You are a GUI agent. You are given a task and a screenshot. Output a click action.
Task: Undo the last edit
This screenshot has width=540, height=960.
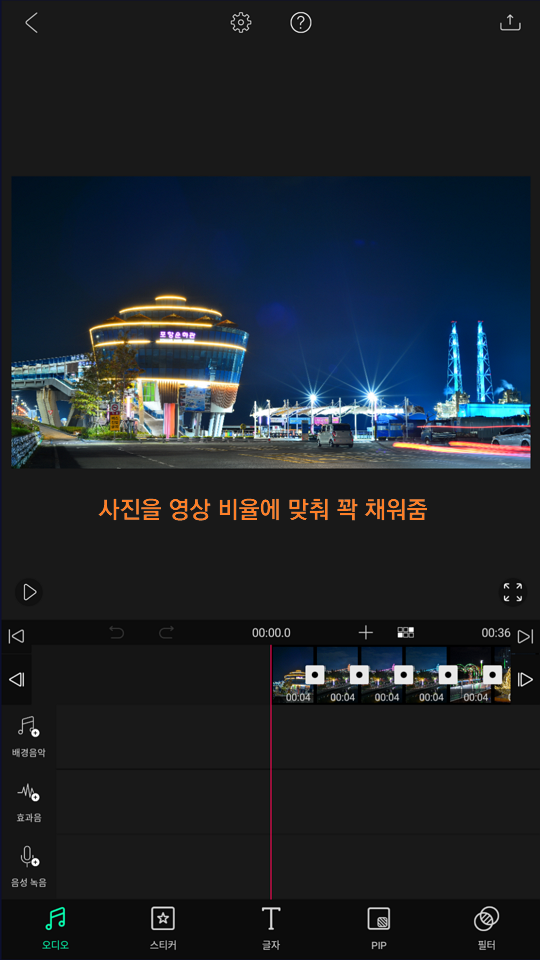116,633
